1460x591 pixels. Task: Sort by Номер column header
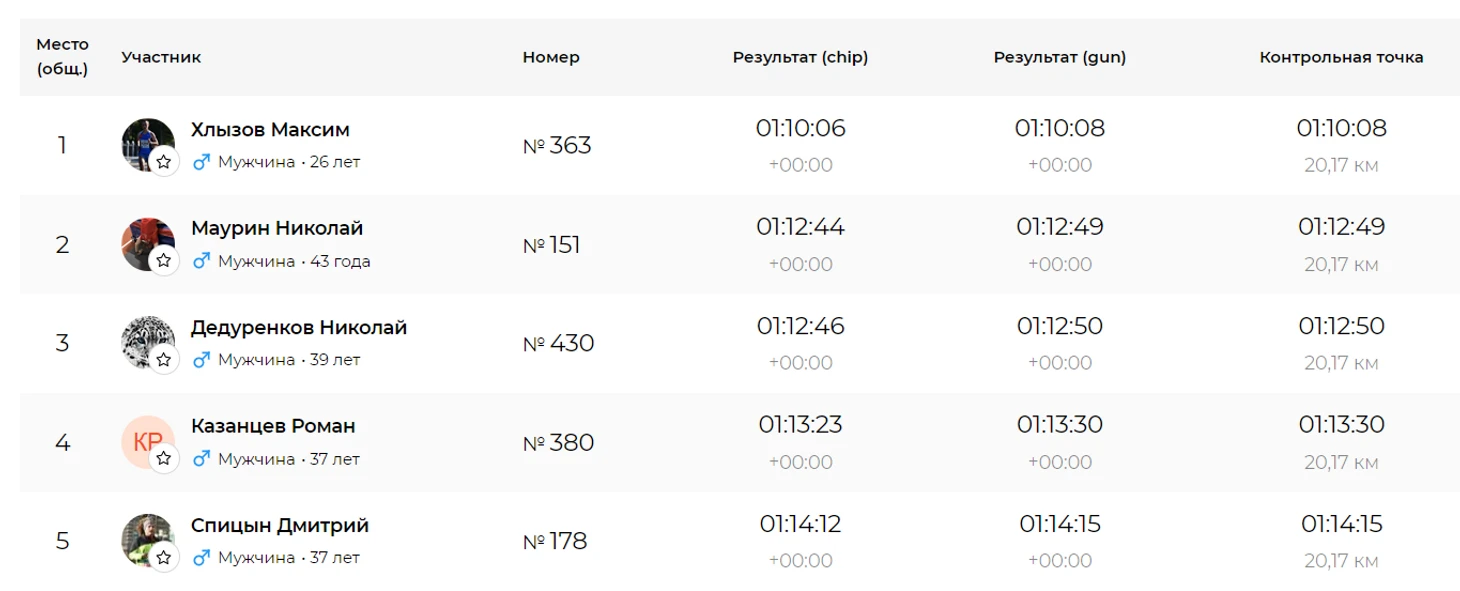[x=551, y=57]
